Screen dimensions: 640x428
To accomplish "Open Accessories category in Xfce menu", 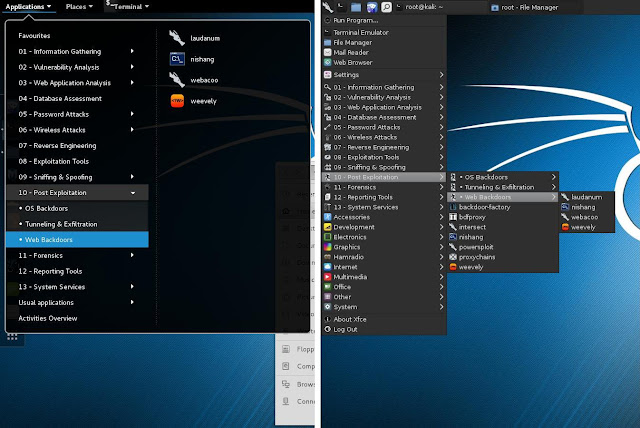I will pos(384,217).
